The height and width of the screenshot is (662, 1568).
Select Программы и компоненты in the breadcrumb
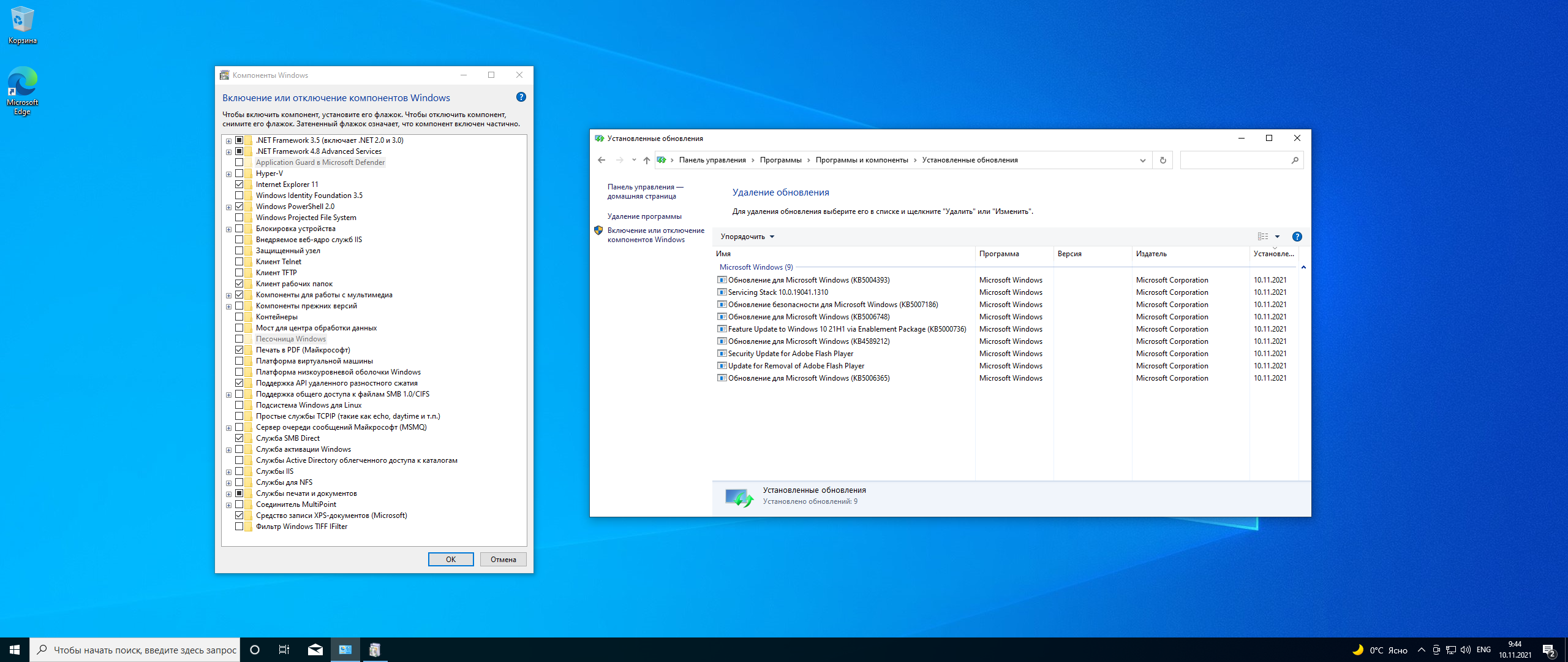862,160
